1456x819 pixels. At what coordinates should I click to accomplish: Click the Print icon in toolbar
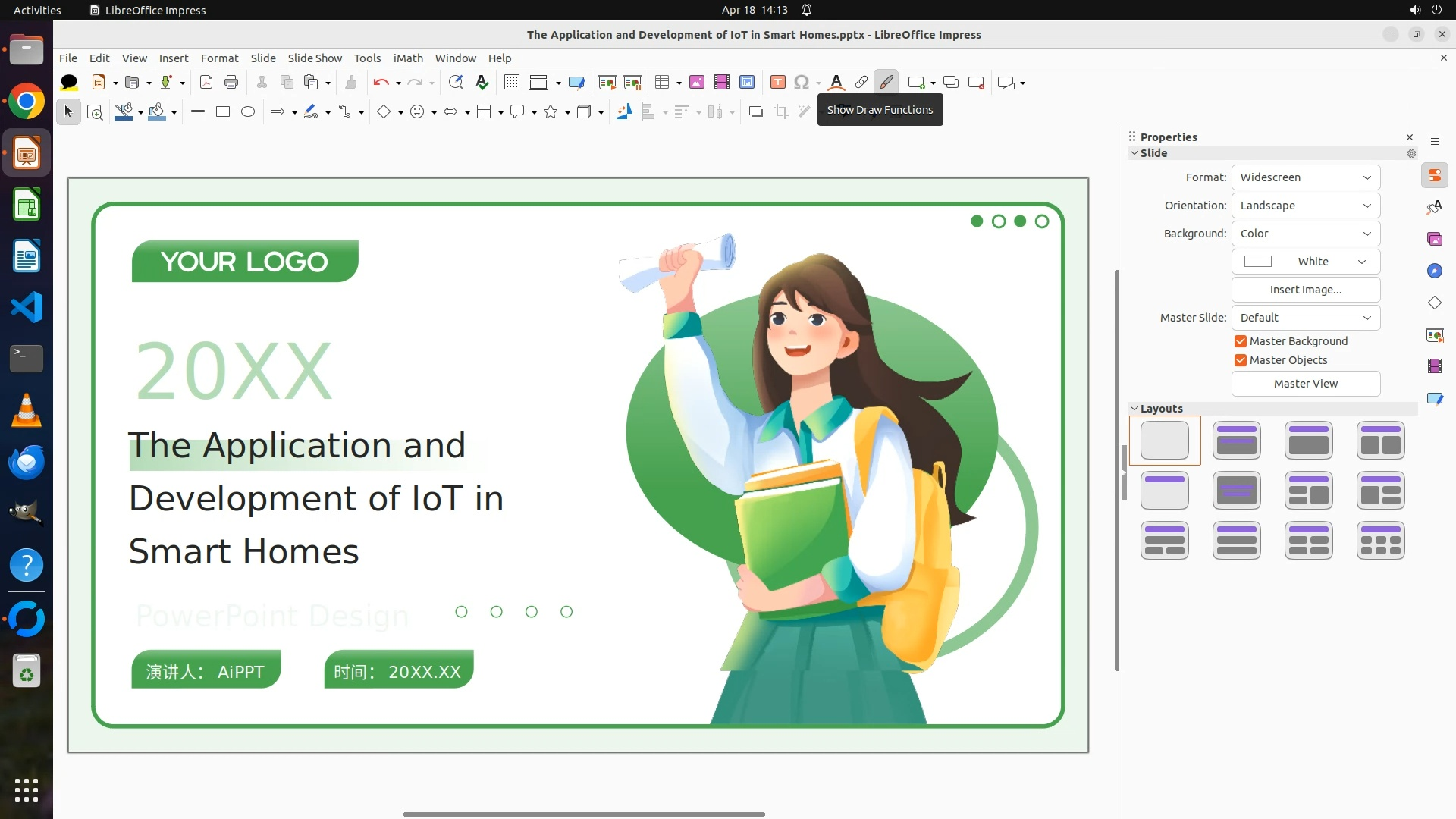pos(231,83)
